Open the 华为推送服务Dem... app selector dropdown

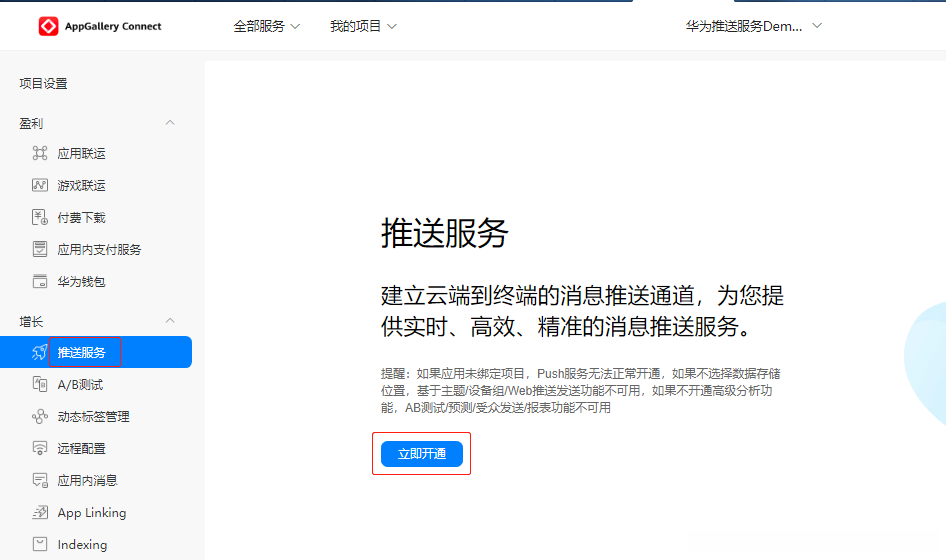[x=754, y=26]
